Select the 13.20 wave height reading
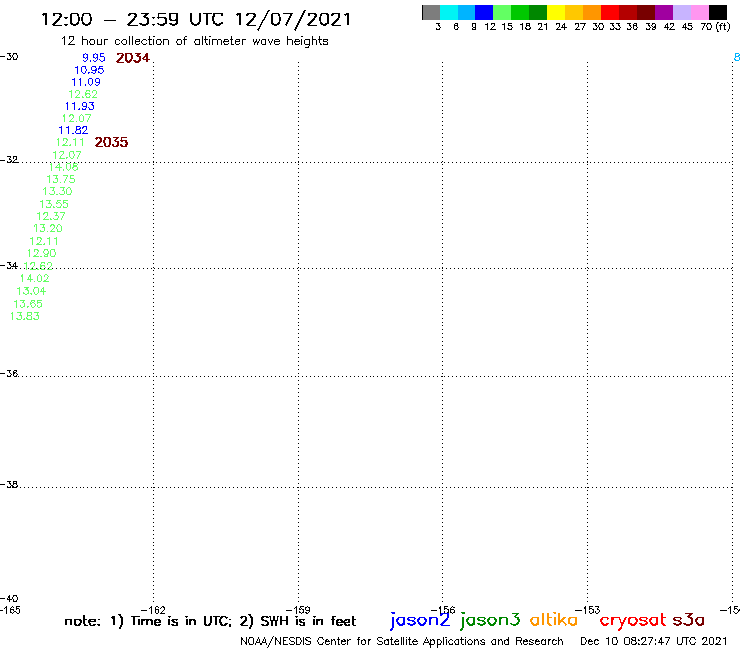The height and width of the screenshot is (650, 740). (x=48, y=228)
